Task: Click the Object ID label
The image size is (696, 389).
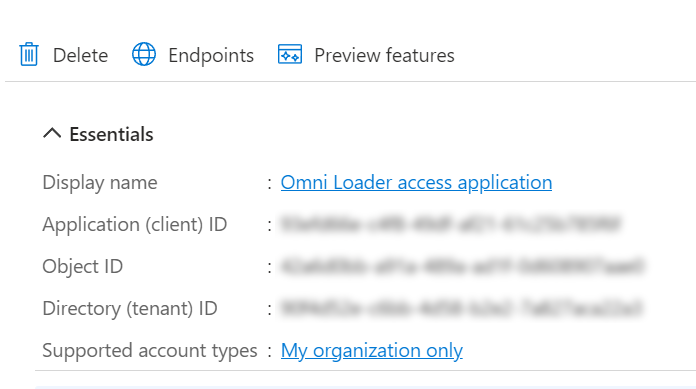Action: [83, 266]
